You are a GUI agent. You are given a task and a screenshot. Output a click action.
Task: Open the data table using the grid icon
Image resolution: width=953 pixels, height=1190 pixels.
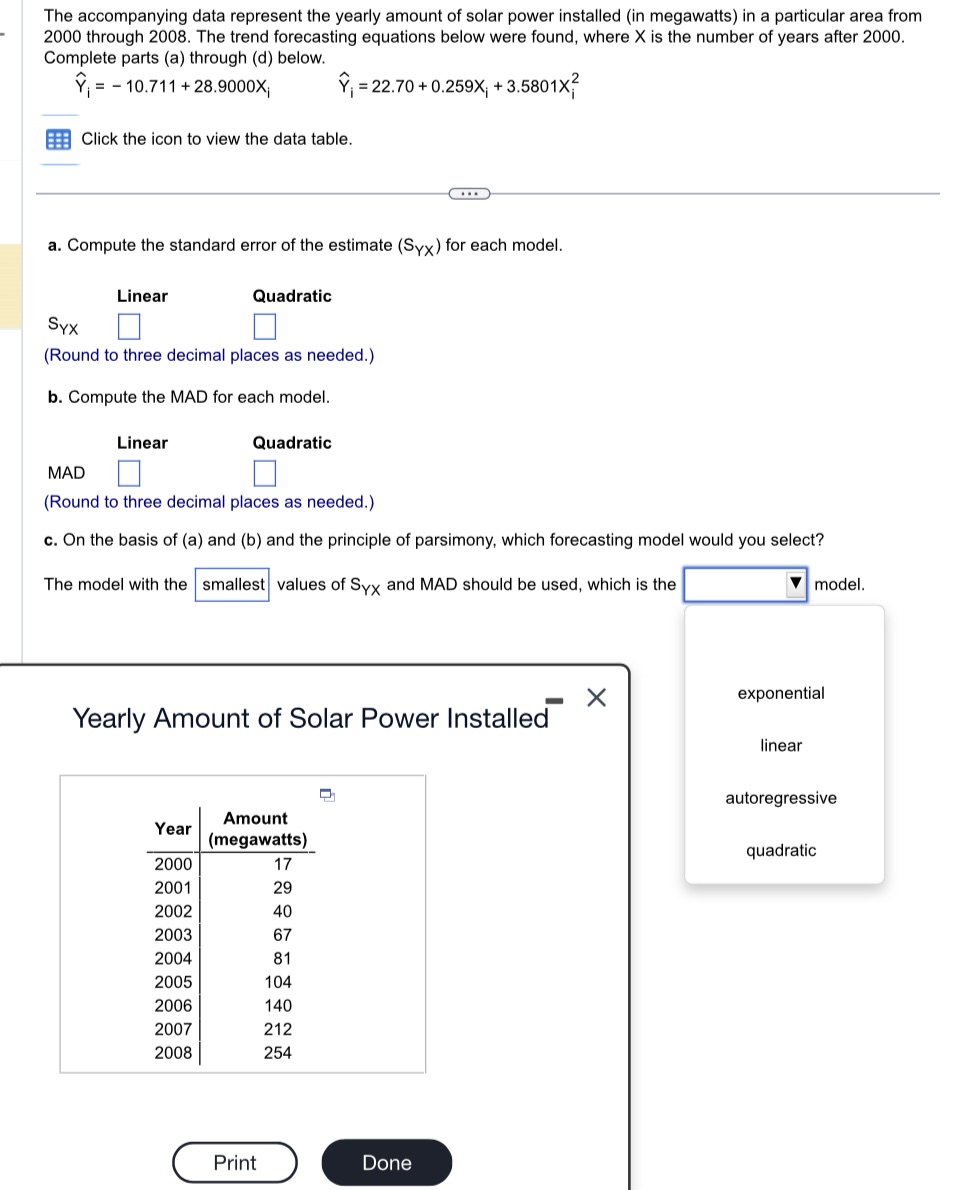[x=57, y=139]
